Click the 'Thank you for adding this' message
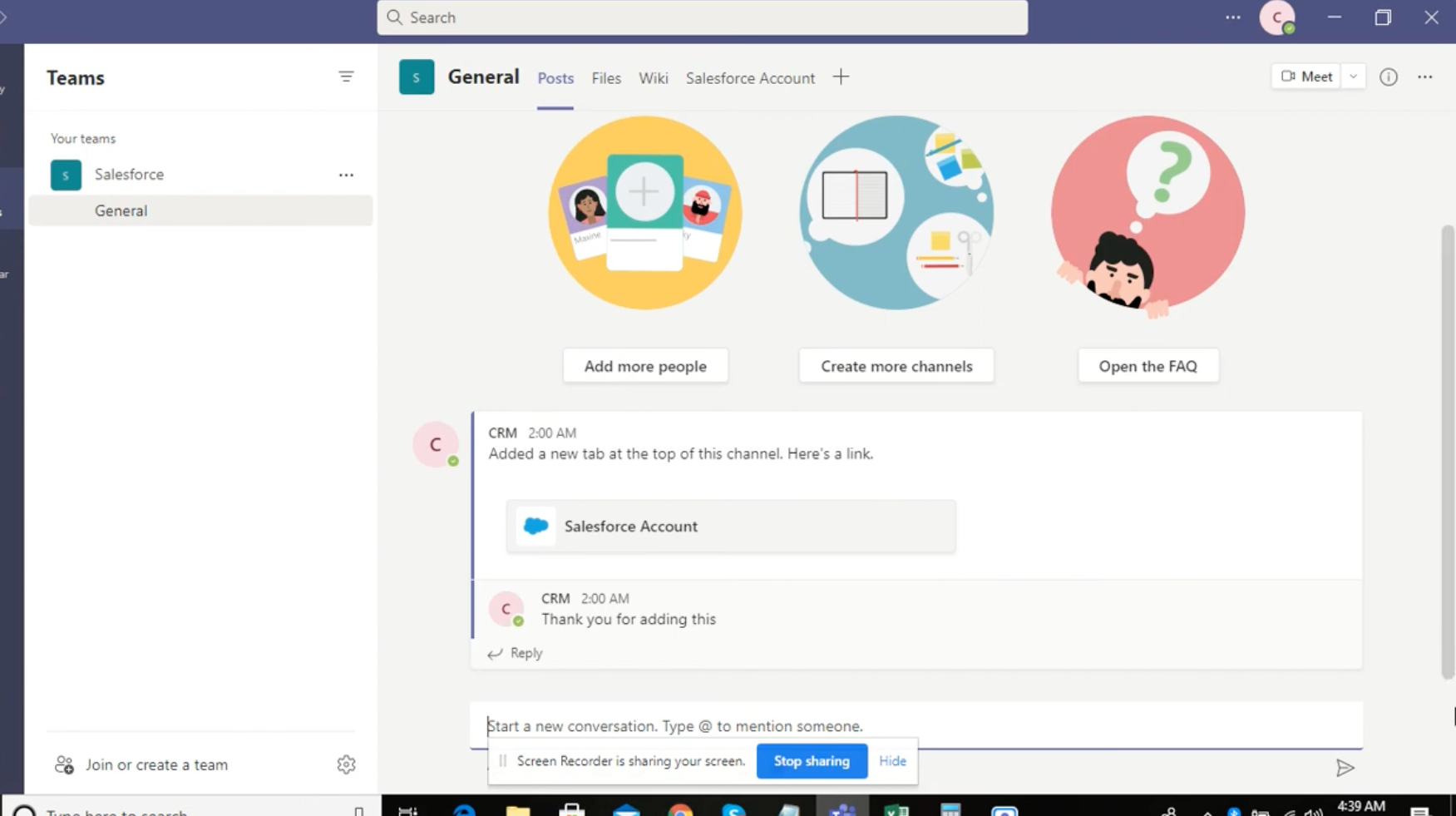The width and height of the screenshot is (1456, 816). click(629, 620)
